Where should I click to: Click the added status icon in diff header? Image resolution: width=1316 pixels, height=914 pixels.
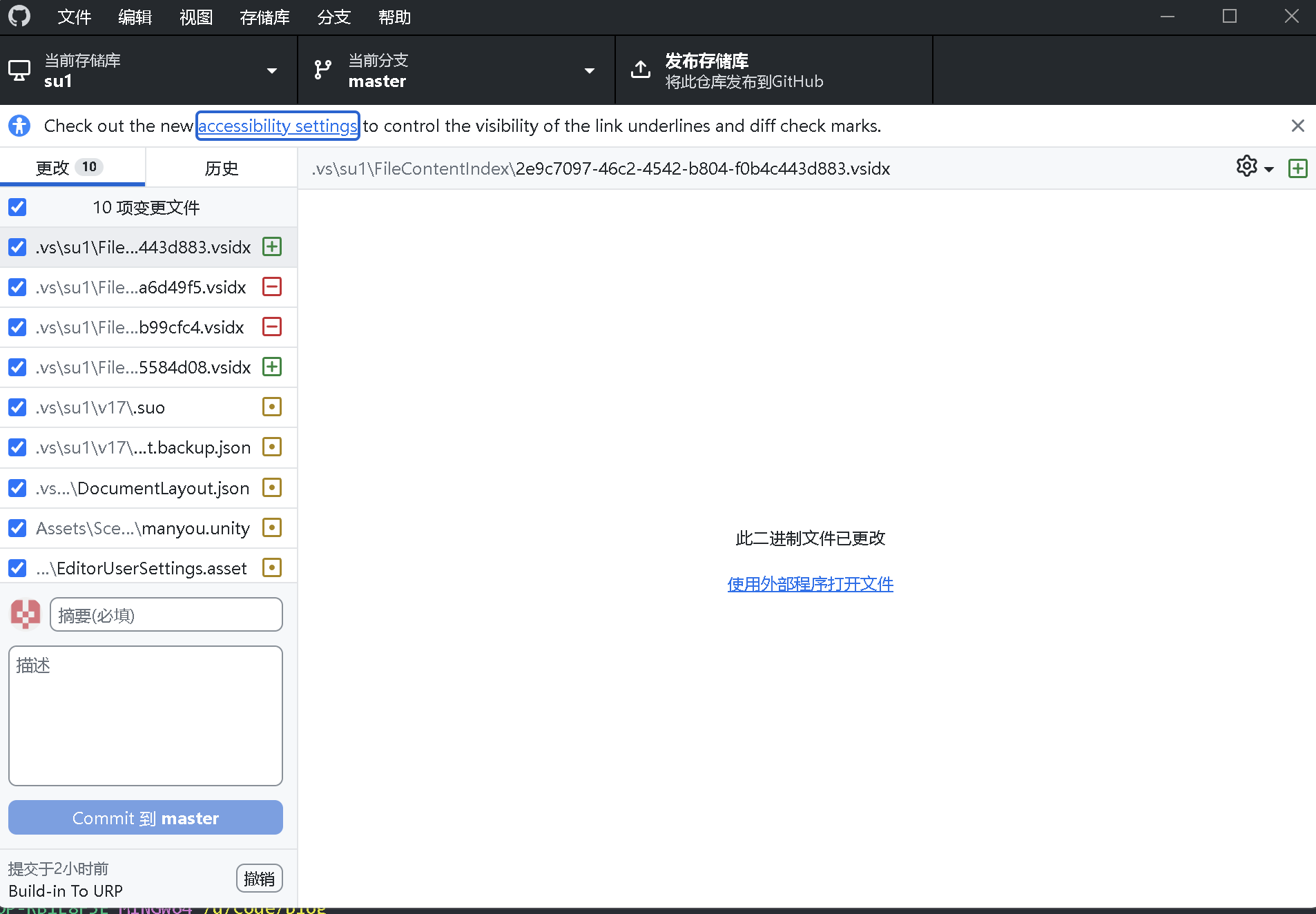[x=1297, y=168]
